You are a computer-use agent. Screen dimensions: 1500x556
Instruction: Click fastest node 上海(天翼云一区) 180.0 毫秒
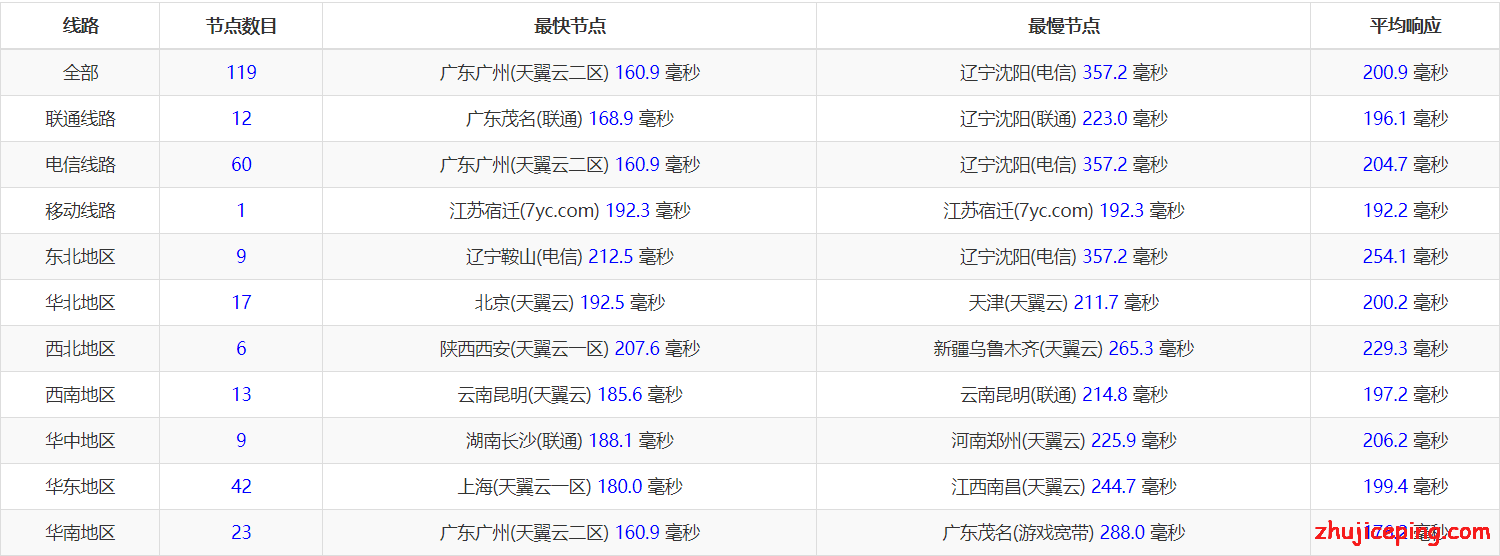(570, 486)
